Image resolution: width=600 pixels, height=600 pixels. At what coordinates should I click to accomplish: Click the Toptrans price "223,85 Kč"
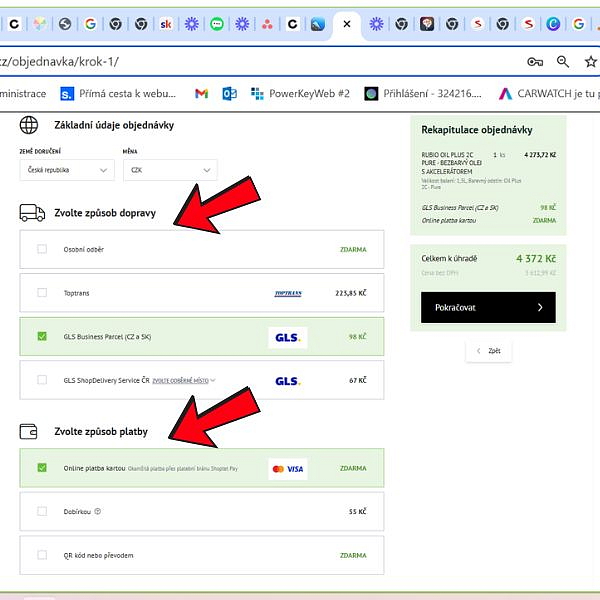click(351, 293)
